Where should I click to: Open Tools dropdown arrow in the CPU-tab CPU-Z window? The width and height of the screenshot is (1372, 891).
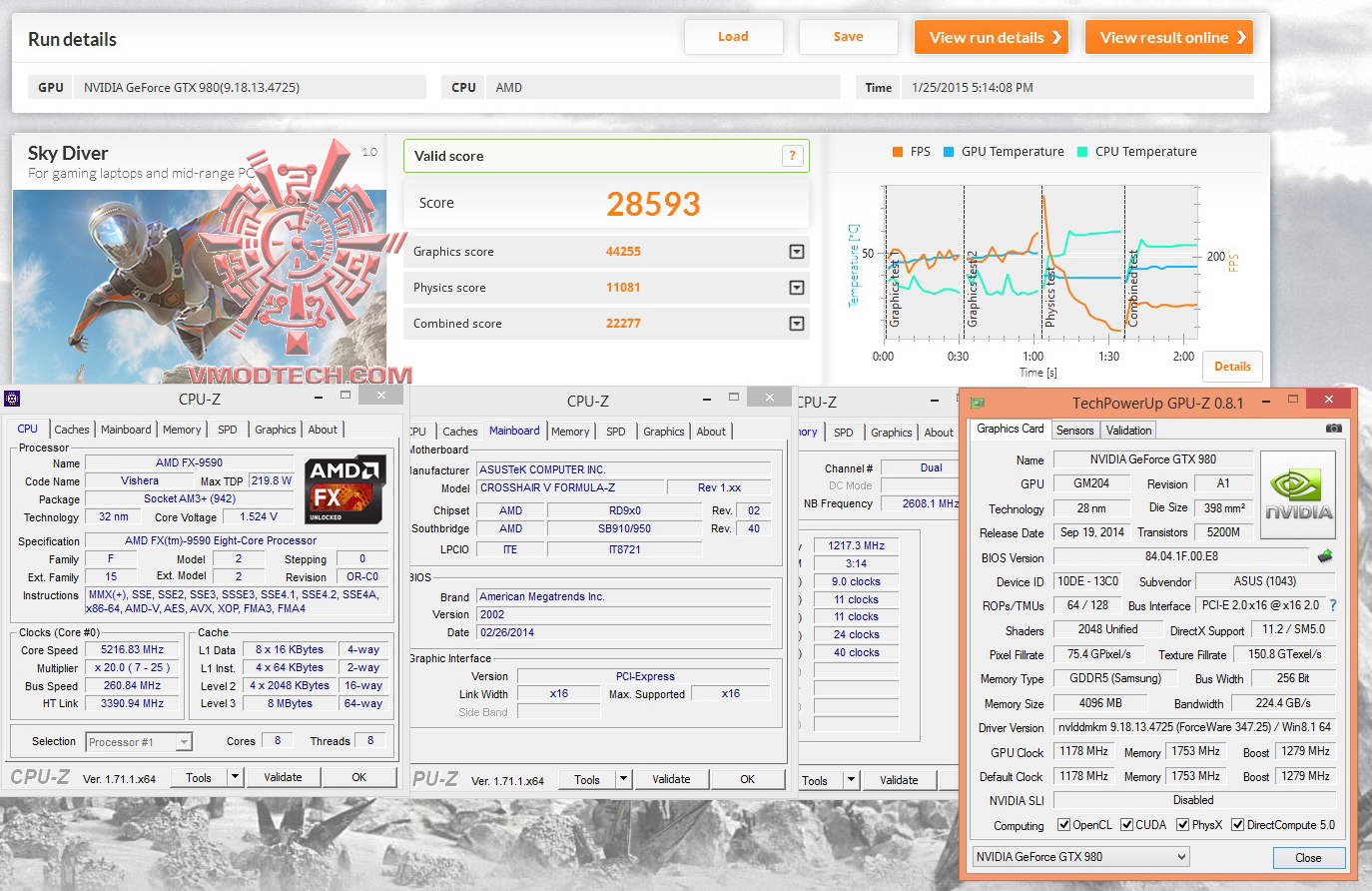coord(235,777)
